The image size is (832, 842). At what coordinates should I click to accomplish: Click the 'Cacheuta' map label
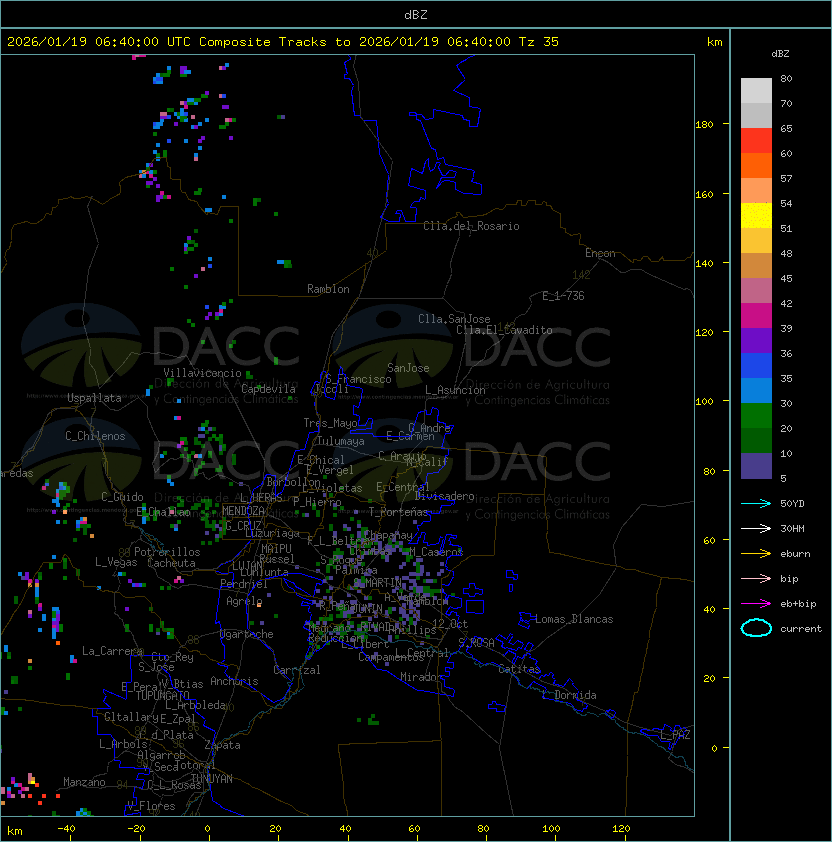point(171,563)
